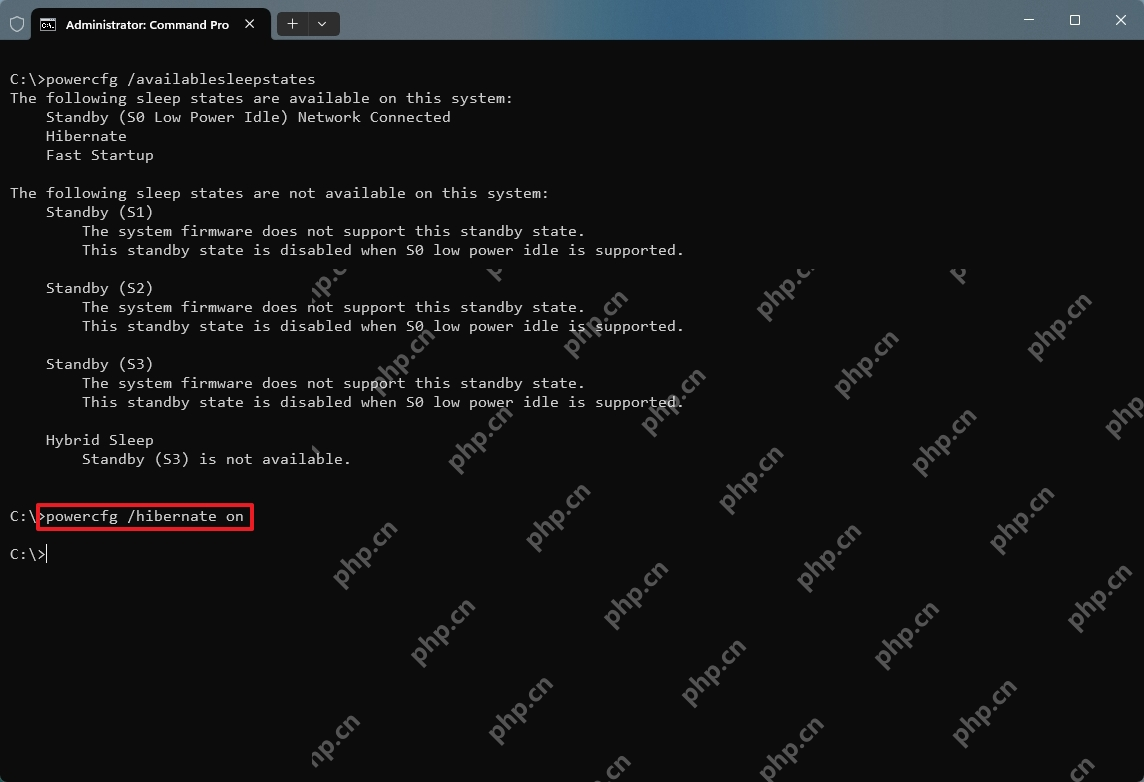The height and width of the screenshot is (782, 1144).
Task: Click 'The following sleep states are available' line
Action: click(261, 98)
